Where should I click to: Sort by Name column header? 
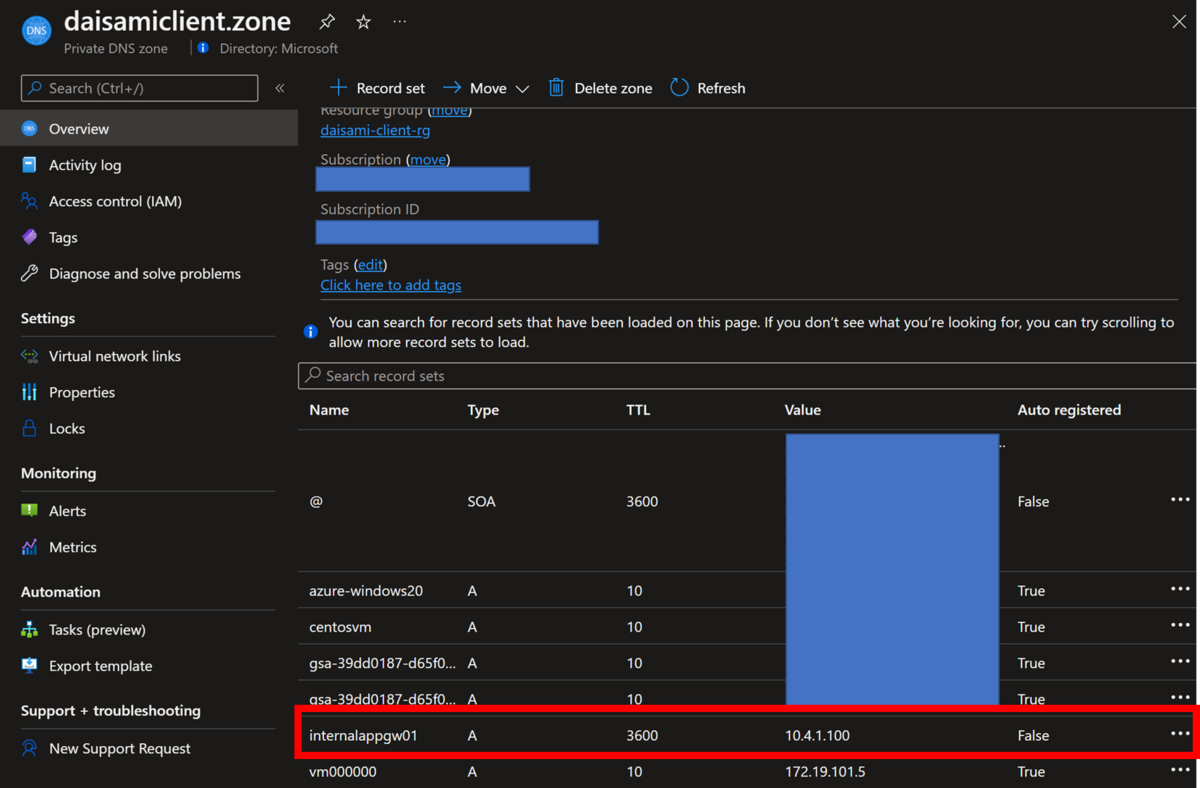pyautogui.click(x=329, y=410)
